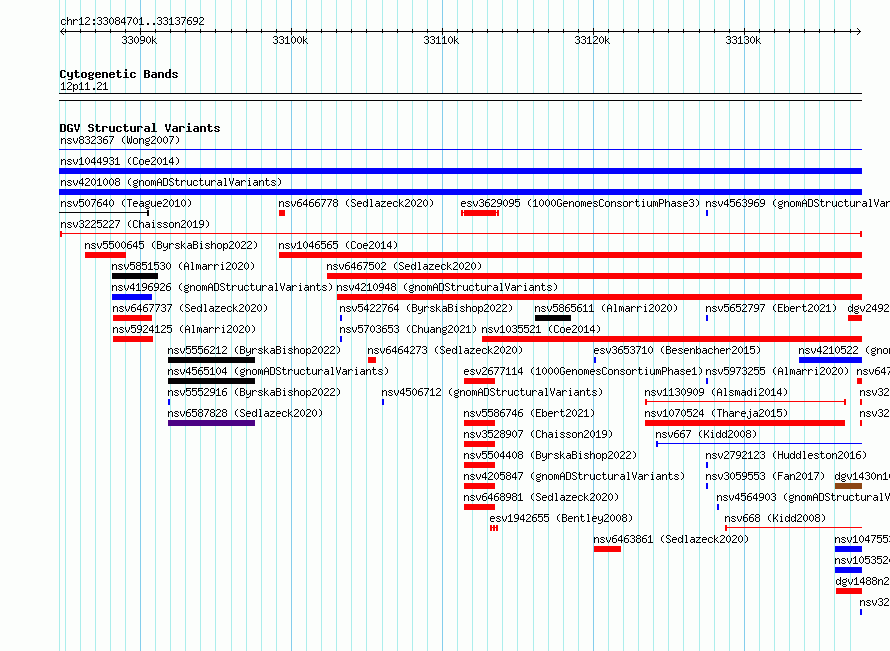Select esv1942655 (Bentley2008) red marker
890x651 pixels.
[494, 528]
